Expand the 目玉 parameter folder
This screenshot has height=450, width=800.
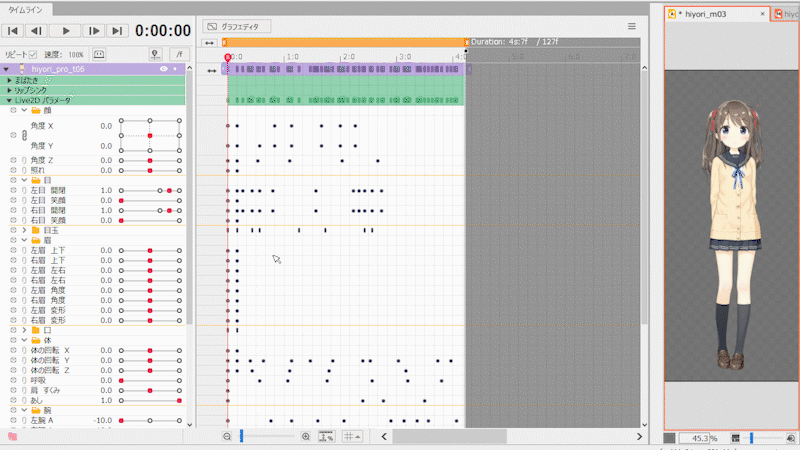click(x=25, y=230)
